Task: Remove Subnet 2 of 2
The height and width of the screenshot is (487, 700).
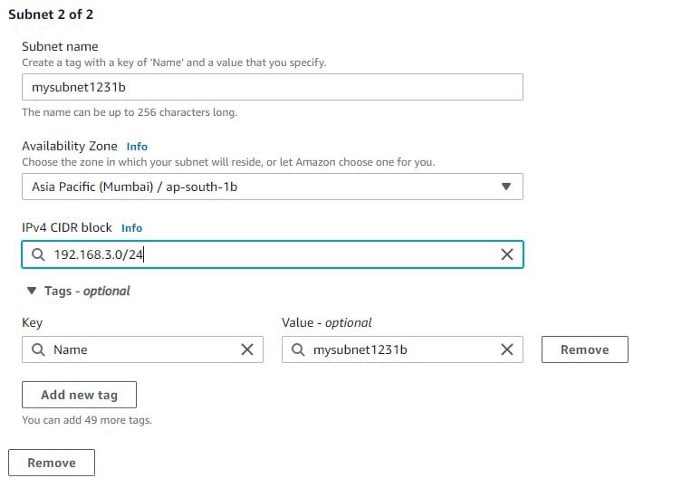Action: coord(51,462)
